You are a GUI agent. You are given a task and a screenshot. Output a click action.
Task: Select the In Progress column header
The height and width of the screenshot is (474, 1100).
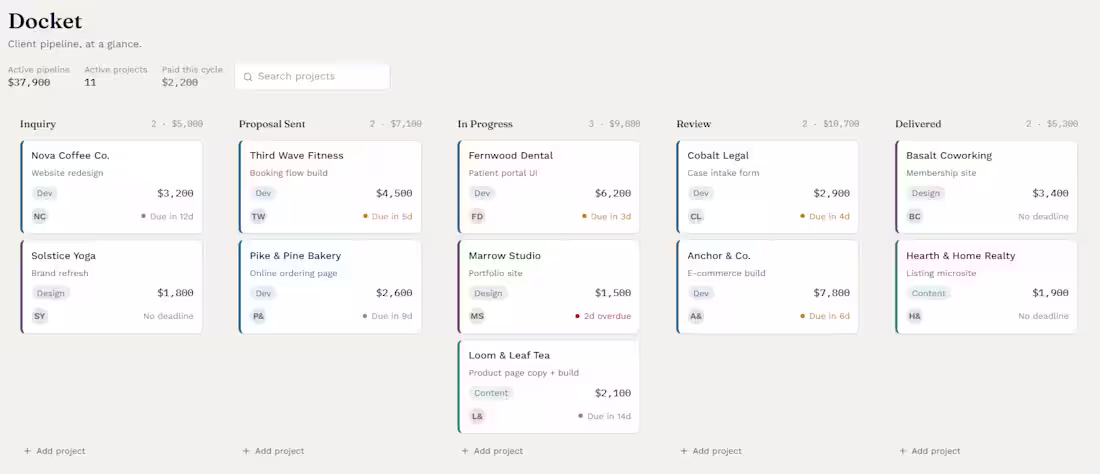pyautogui.click(x=485, y=124)
